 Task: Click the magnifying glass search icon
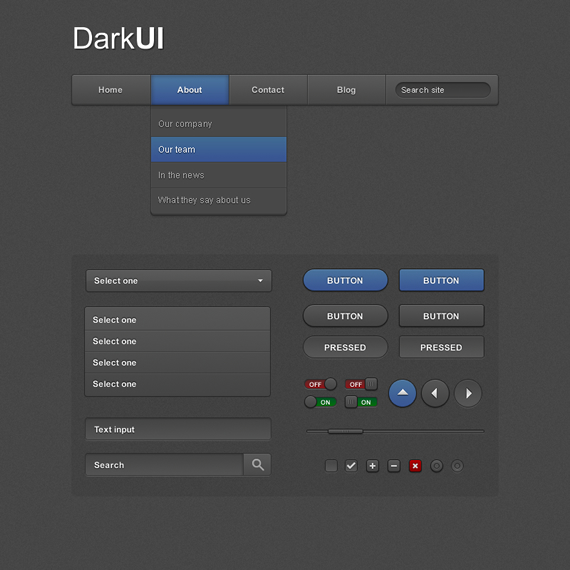257,465
